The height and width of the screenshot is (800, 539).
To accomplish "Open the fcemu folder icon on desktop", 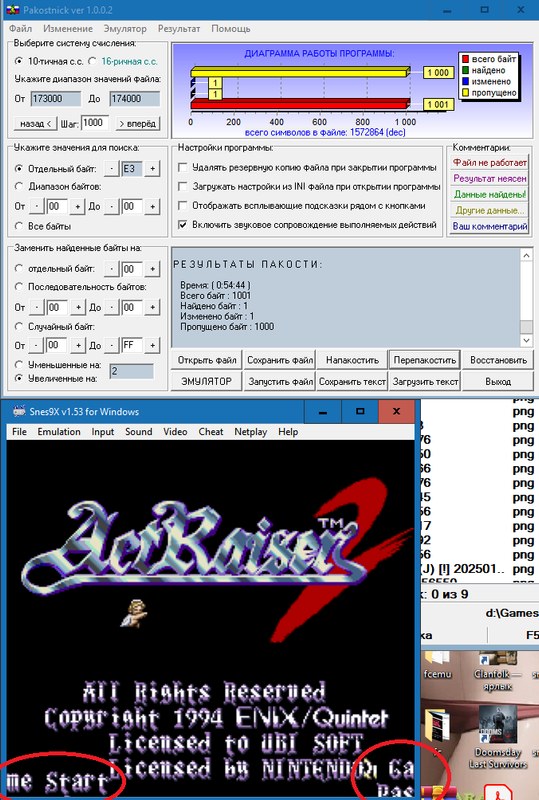I will coord(437,665).
